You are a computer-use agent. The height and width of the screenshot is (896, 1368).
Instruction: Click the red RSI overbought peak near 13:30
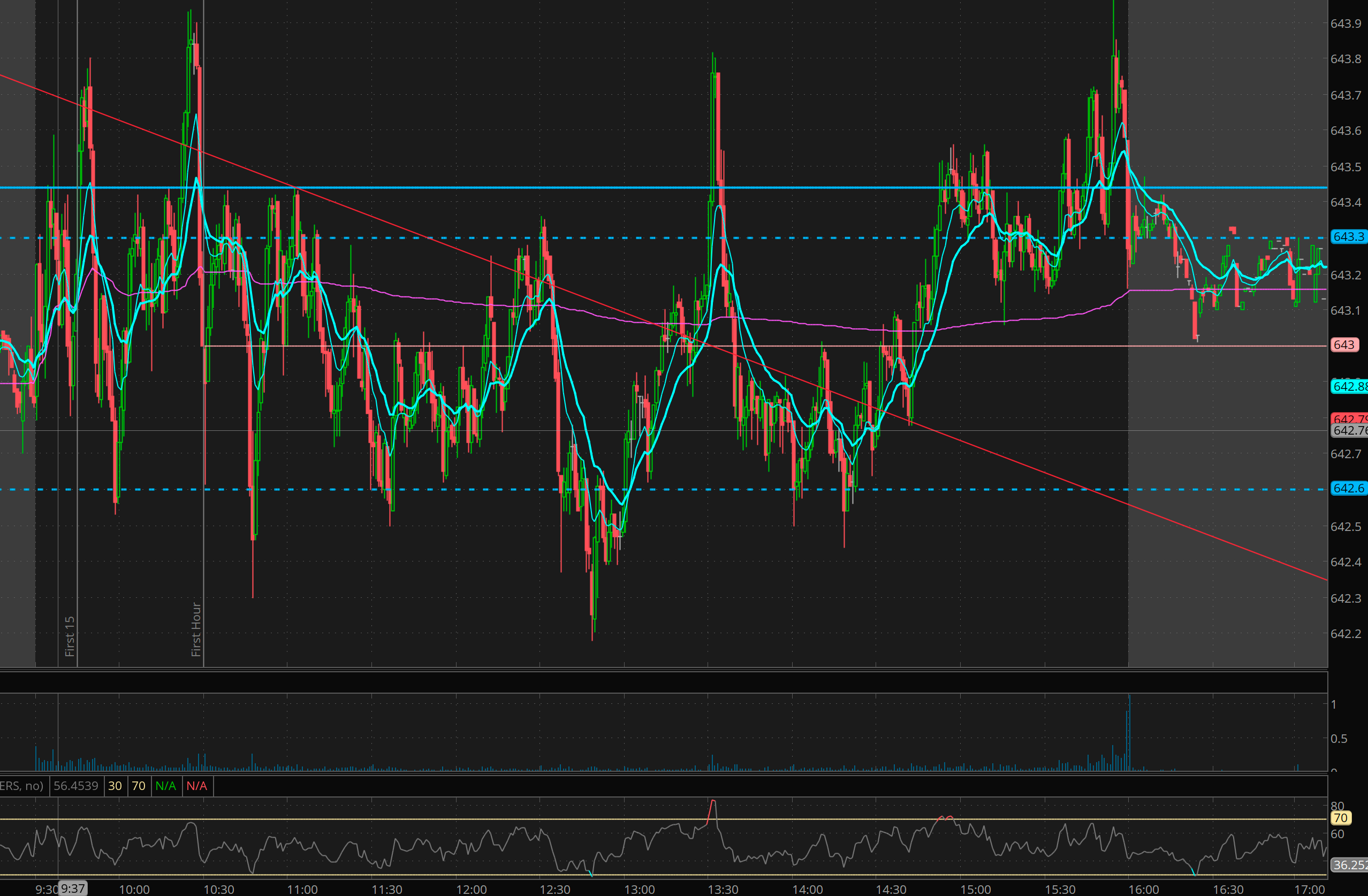pyautogui.click(x=713, y=802)
